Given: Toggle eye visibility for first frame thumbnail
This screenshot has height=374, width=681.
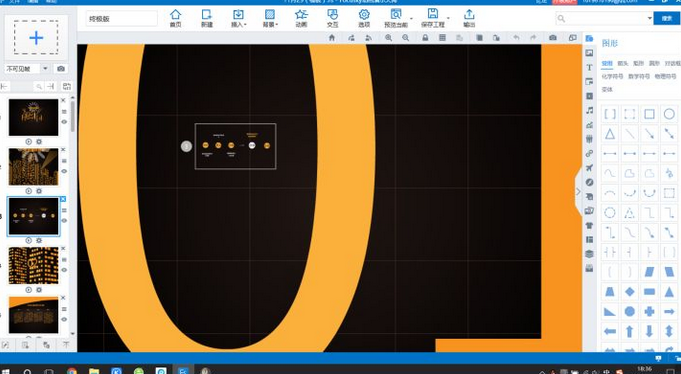Looking at the screenshot, I should click(64, 122).
